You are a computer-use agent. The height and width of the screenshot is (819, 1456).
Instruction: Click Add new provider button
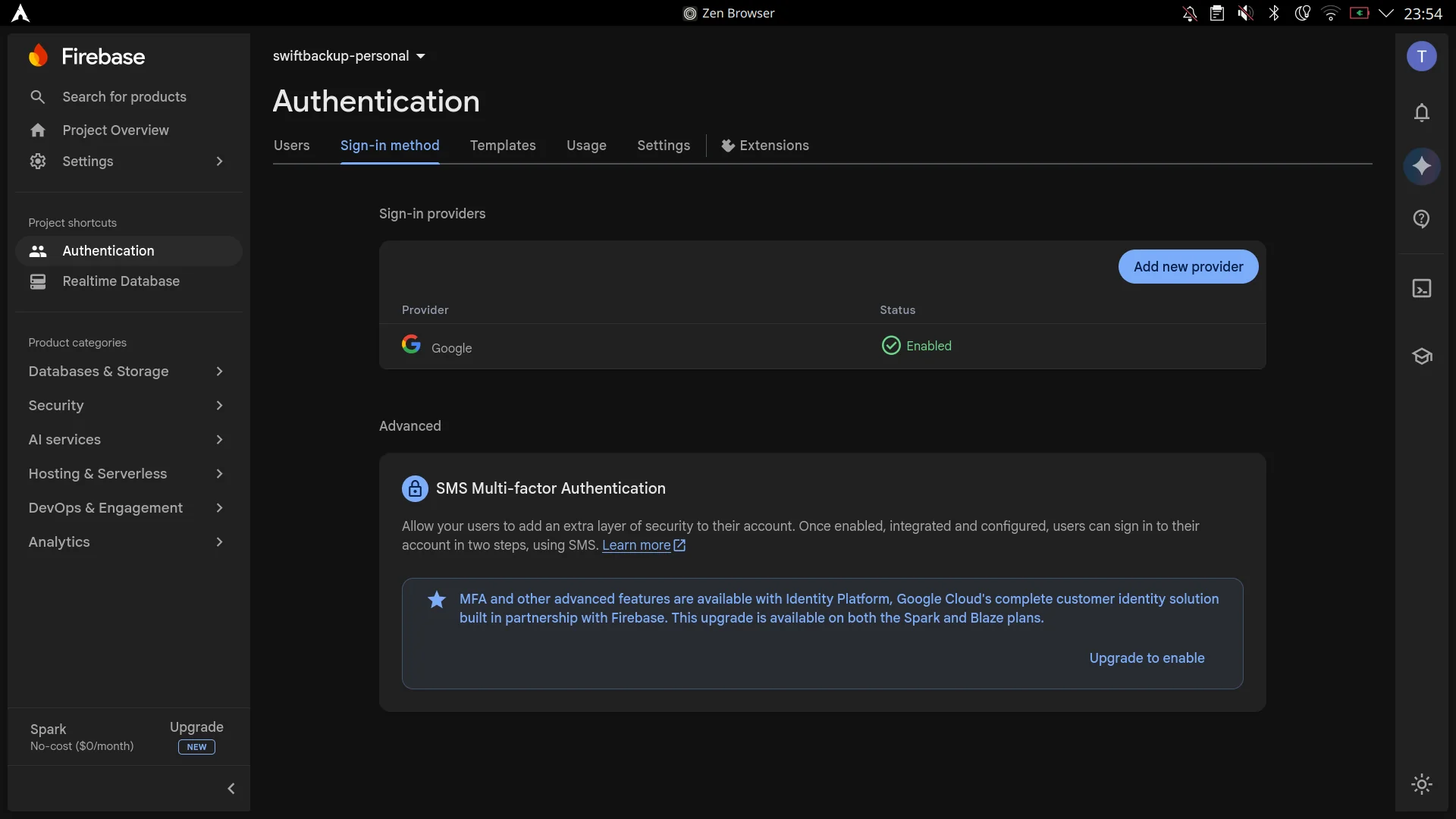point(1188,267)
